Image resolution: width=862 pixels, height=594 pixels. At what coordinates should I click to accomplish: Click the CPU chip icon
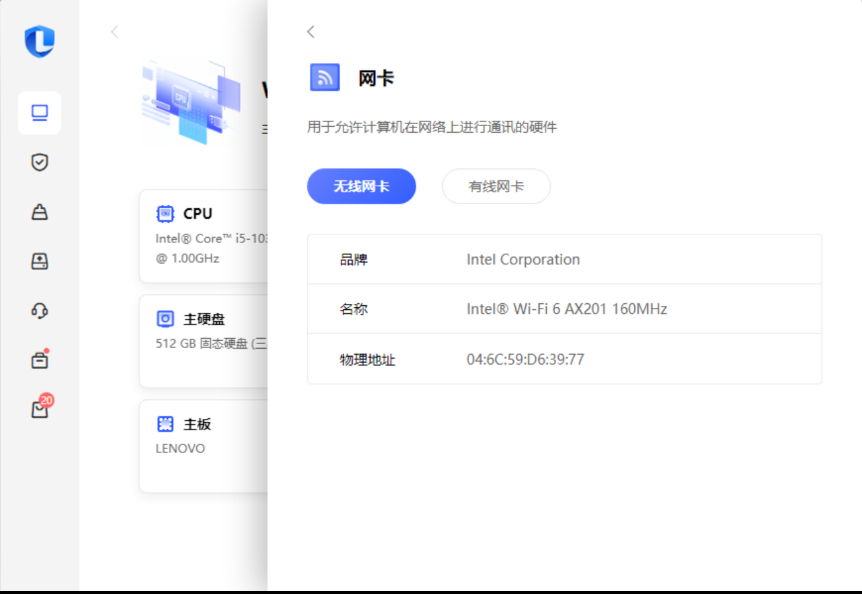click(x=165, y=213)
